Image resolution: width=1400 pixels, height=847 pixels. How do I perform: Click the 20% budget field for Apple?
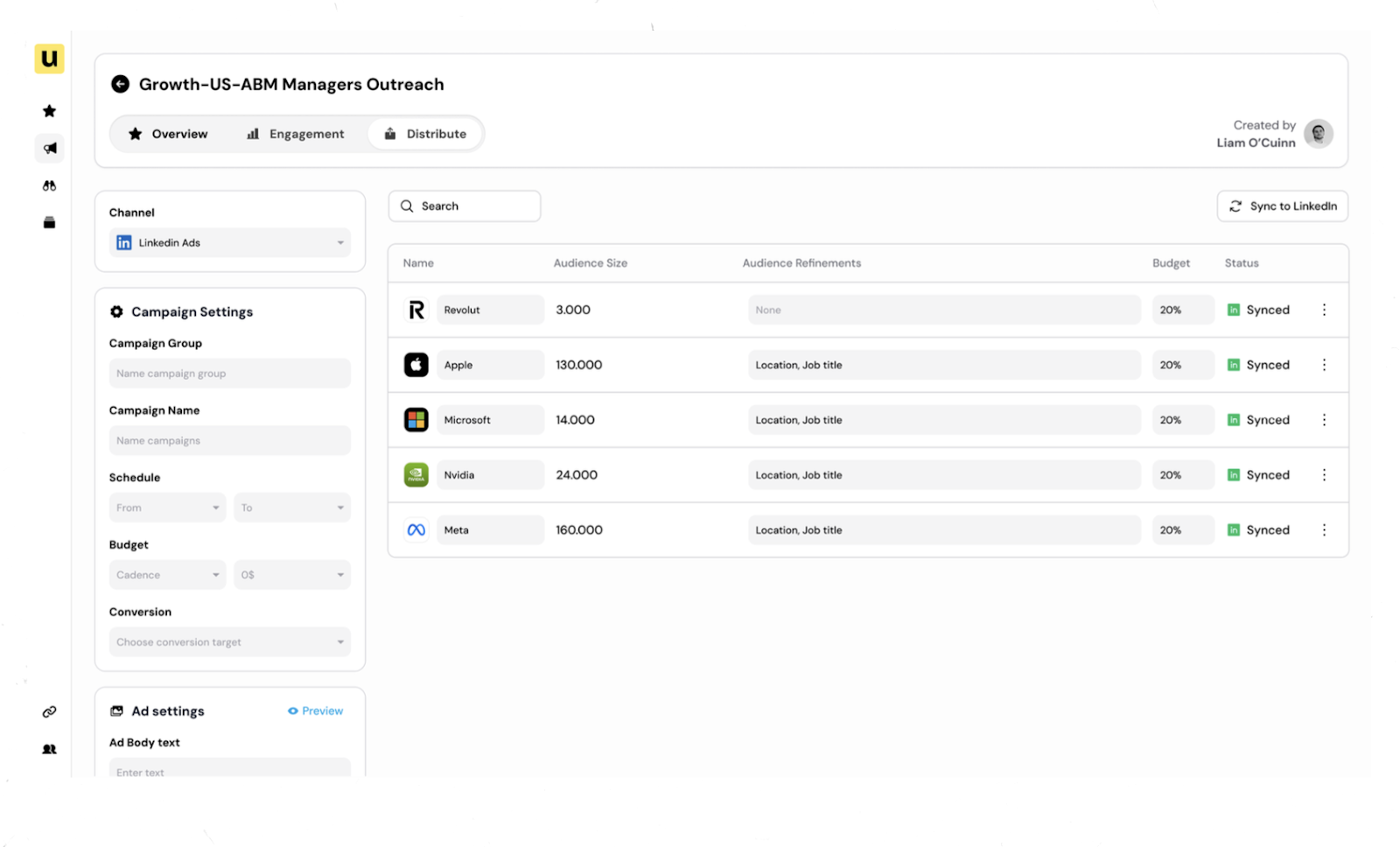1183,365
